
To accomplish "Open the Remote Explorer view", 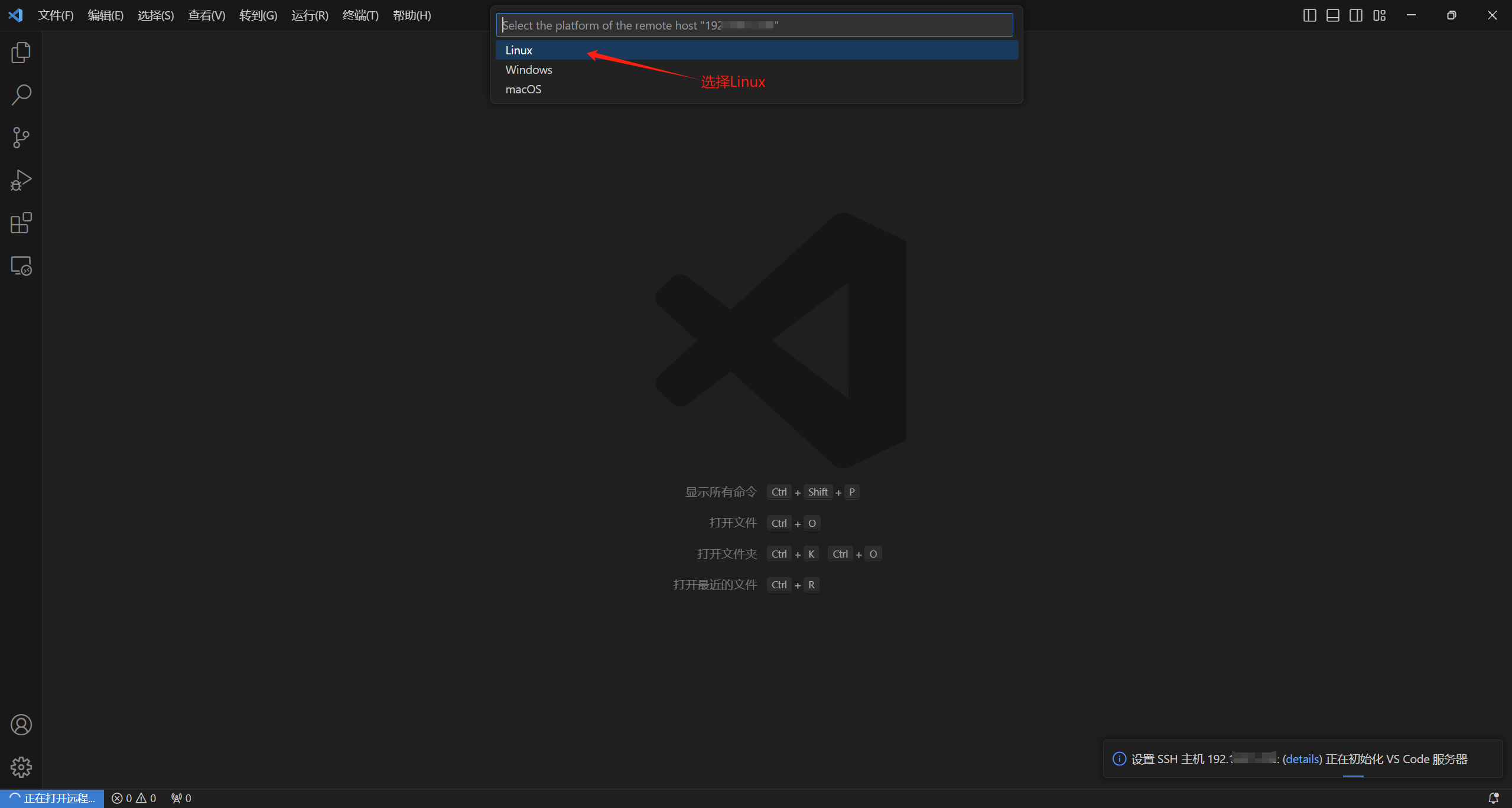I will click(x=21, y=266).
